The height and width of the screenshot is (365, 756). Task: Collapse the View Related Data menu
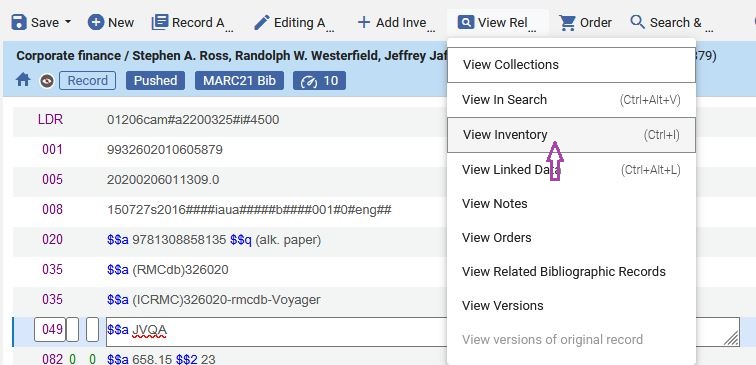[x=498, y=23]
